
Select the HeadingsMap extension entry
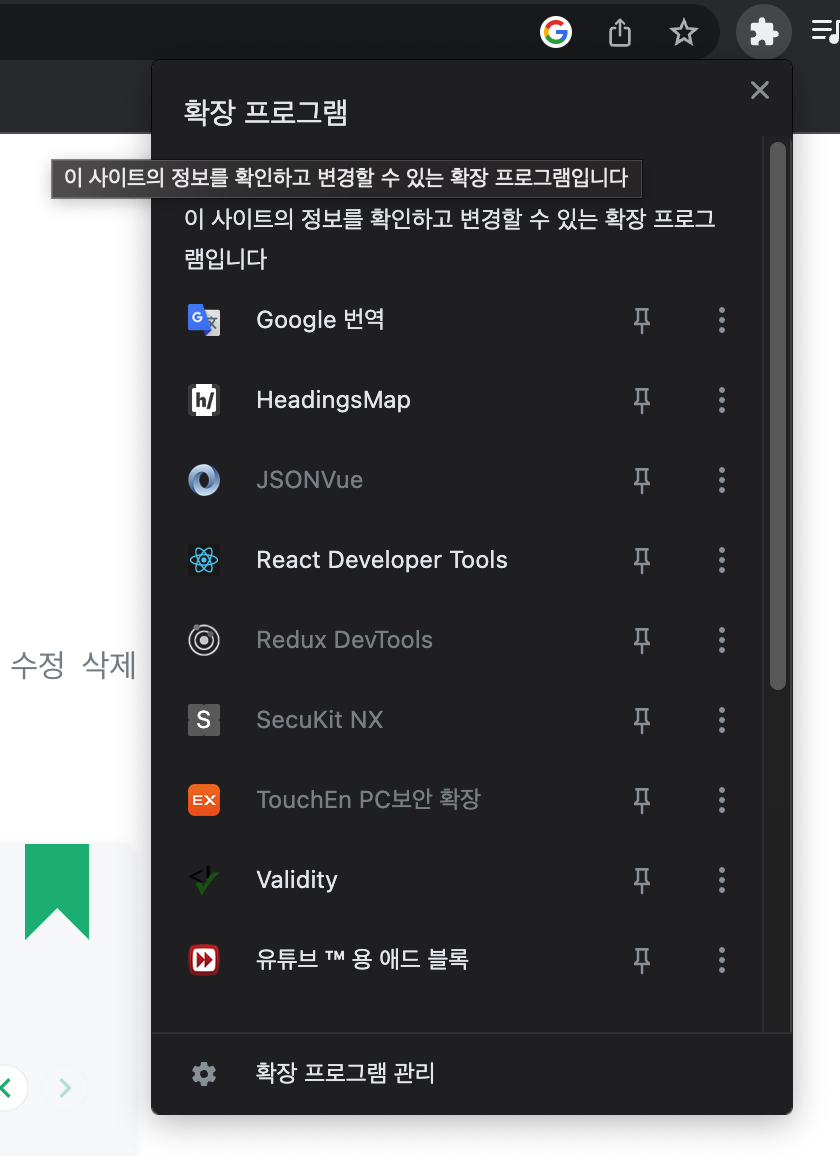tap(333, 400)
